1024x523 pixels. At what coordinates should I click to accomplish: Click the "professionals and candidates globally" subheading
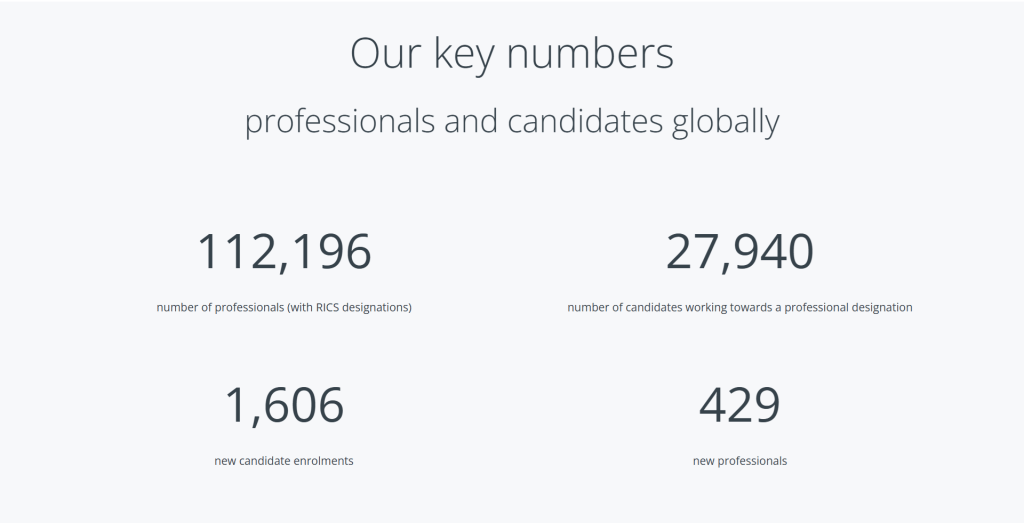point(511,121)
